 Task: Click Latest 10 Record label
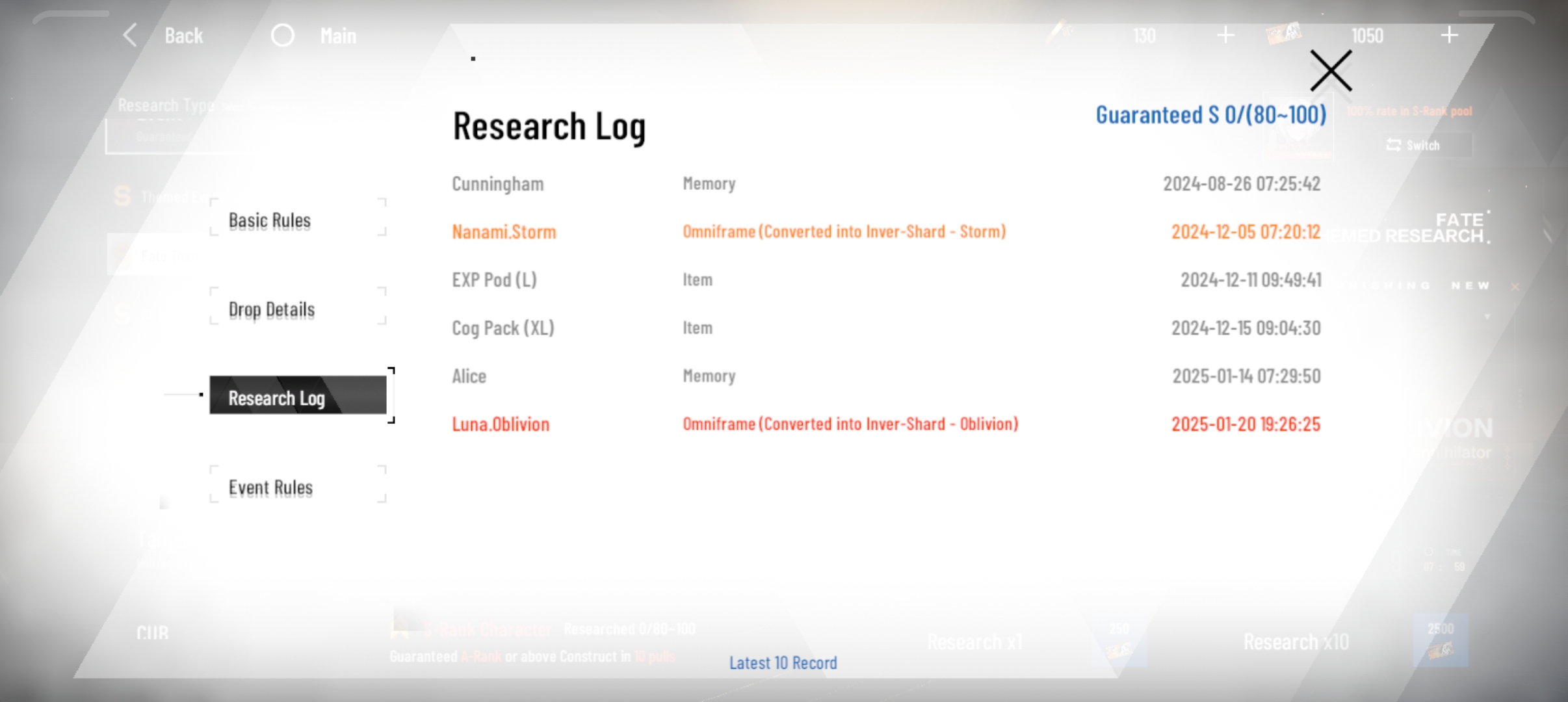coord(783,663)
